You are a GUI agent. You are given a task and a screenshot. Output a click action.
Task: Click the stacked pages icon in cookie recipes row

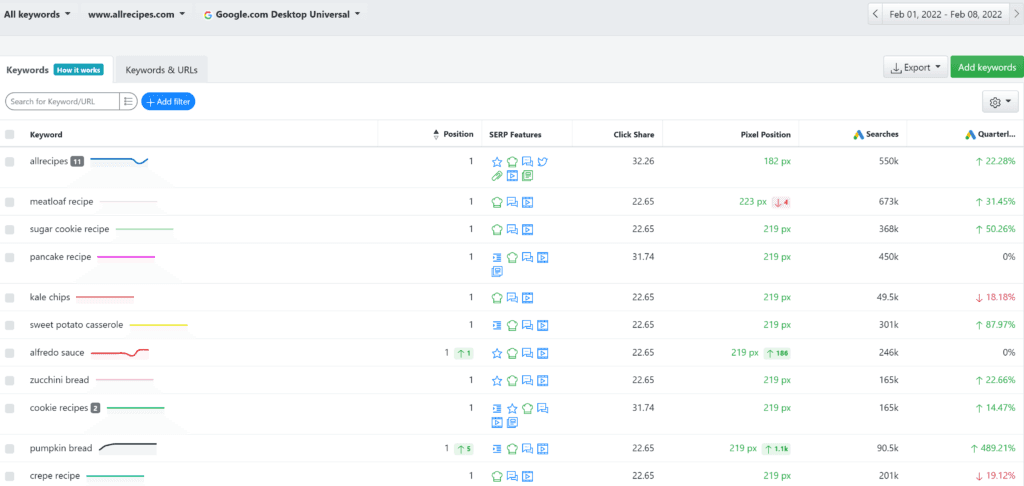512,423
